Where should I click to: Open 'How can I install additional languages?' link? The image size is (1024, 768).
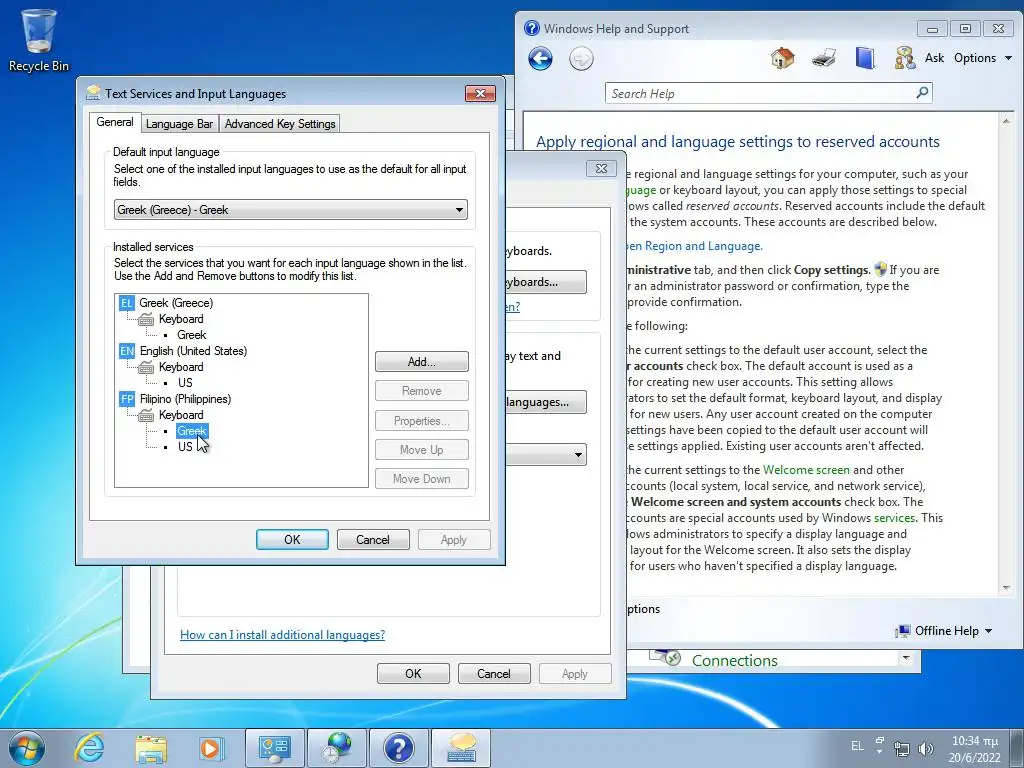[282, 635]
